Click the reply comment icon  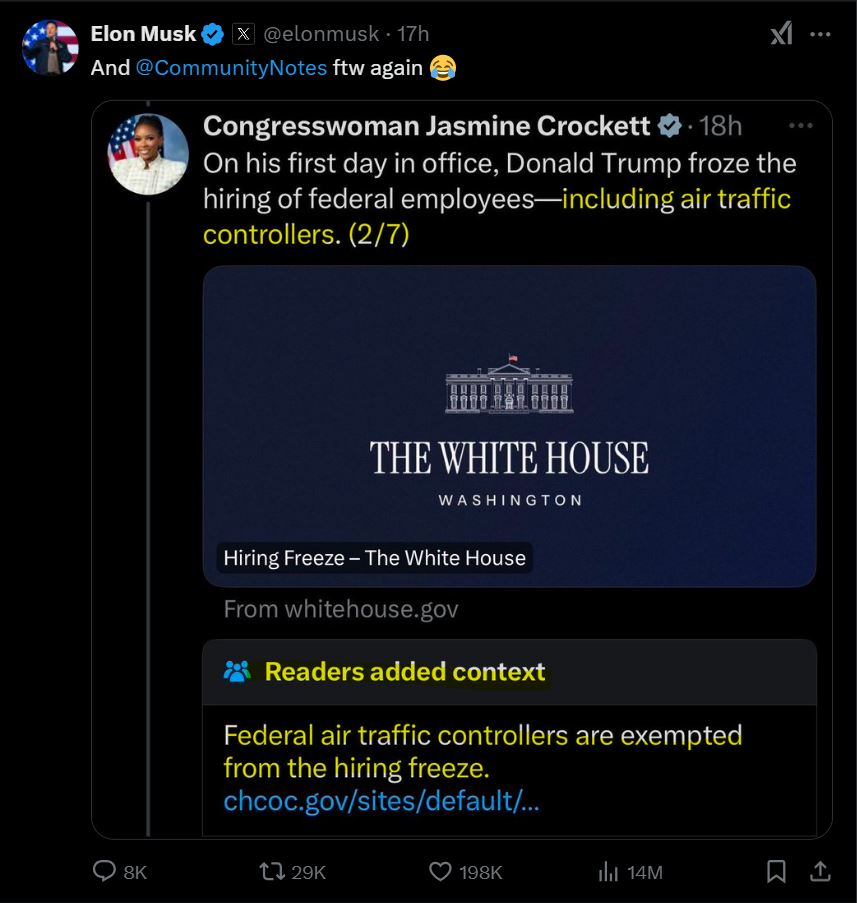tap(105, 872)
